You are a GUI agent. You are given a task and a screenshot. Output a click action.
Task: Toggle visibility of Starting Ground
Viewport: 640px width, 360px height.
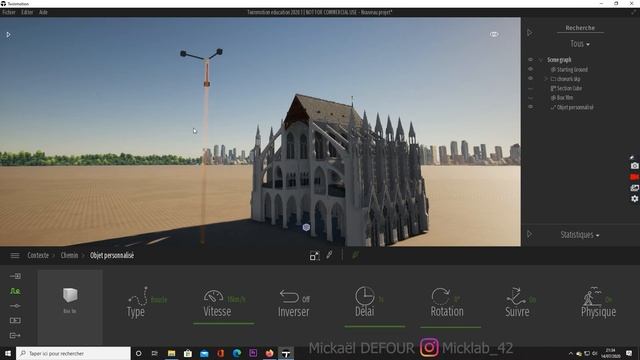[530, 69]
